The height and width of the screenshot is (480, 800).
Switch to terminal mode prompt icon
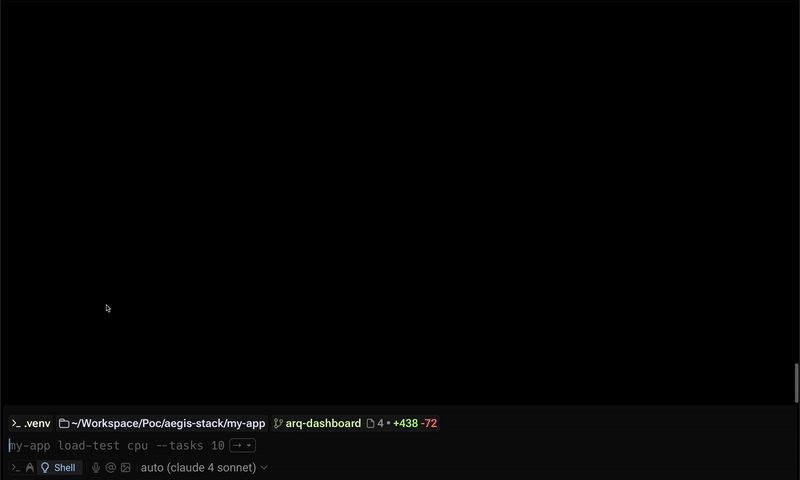tap(16, 468)
